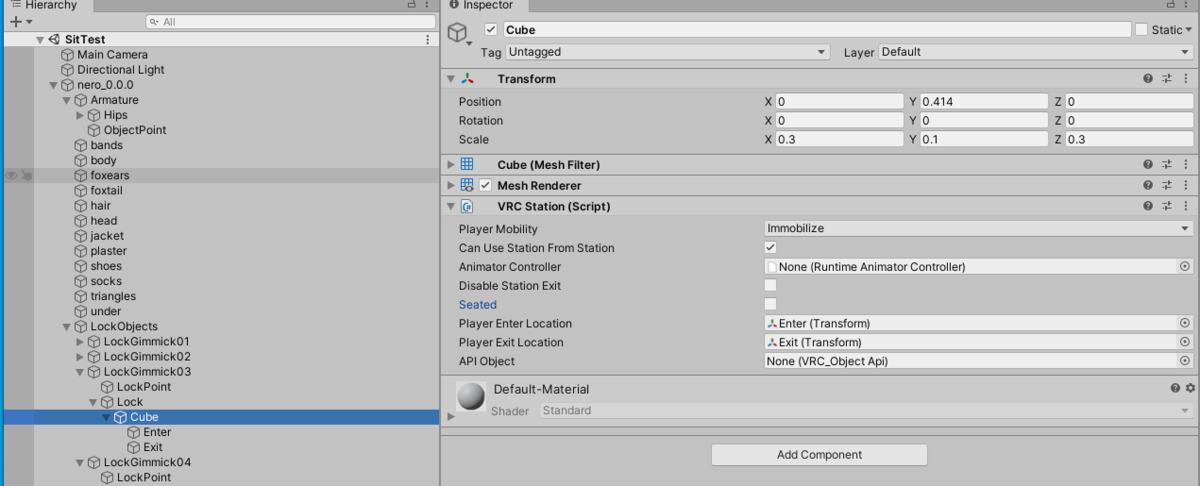The height and width of the screenshot is (486, 1200).
Task: Open VRC Station preset icon
Action: [x=1167, y=207]
